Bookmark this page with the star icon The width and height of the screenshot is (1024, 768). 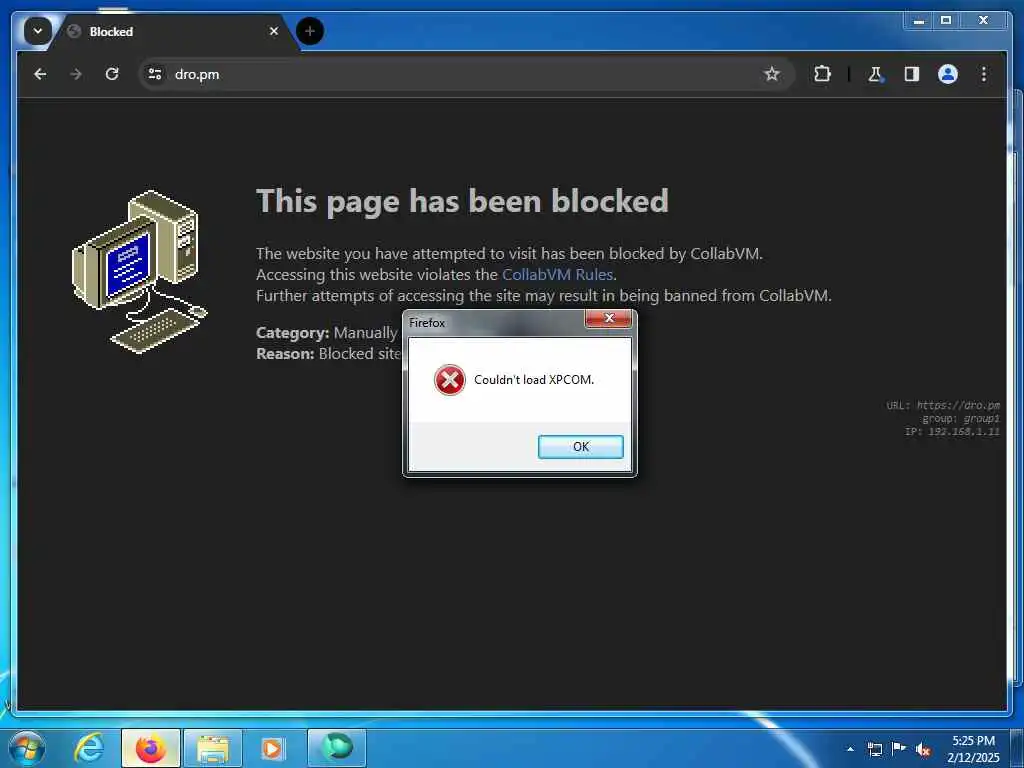772,74
